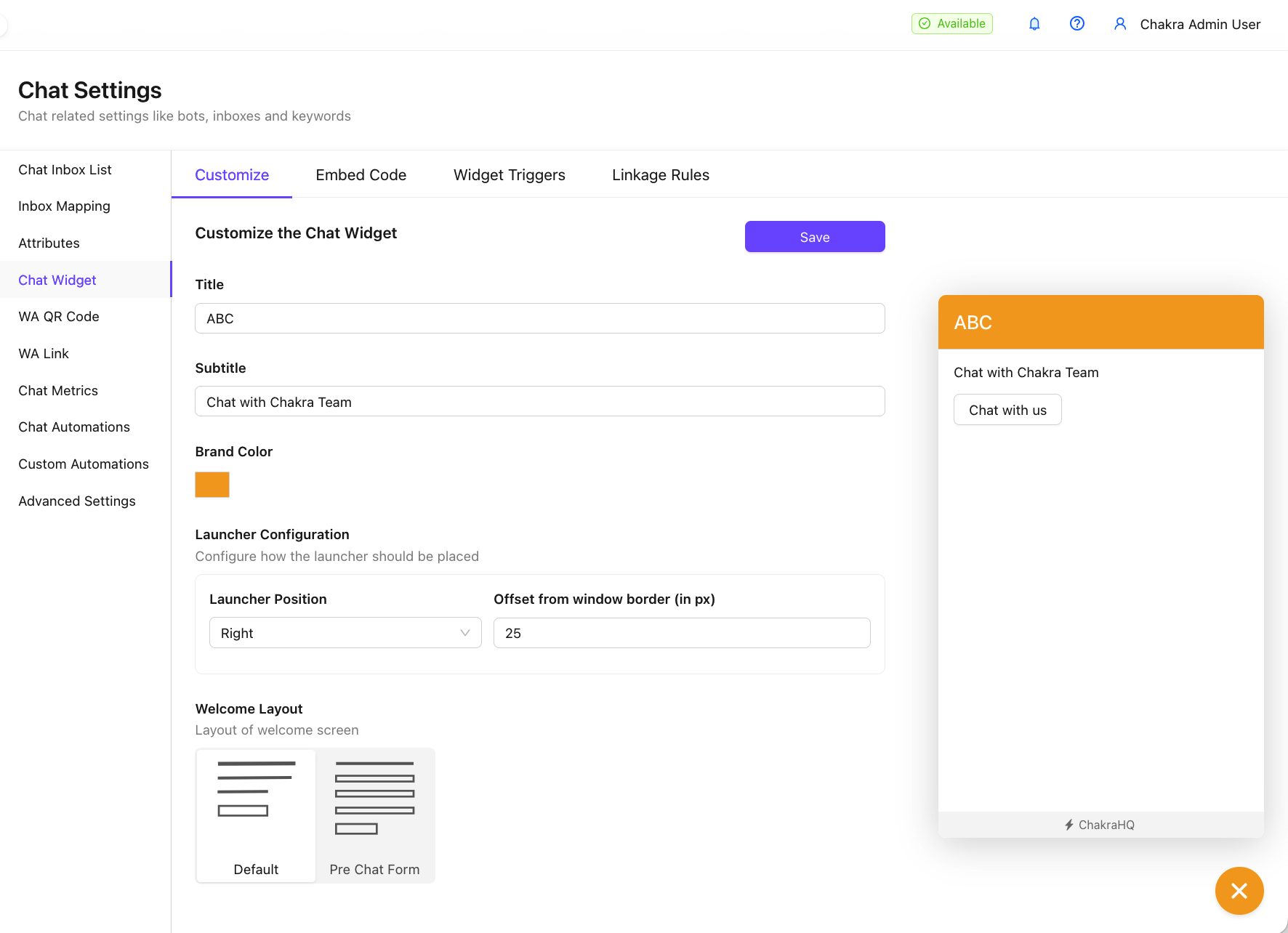Select the Pre Chat Form layout
This screenshot has height=933, width=1288.
(x=374, y=815)
